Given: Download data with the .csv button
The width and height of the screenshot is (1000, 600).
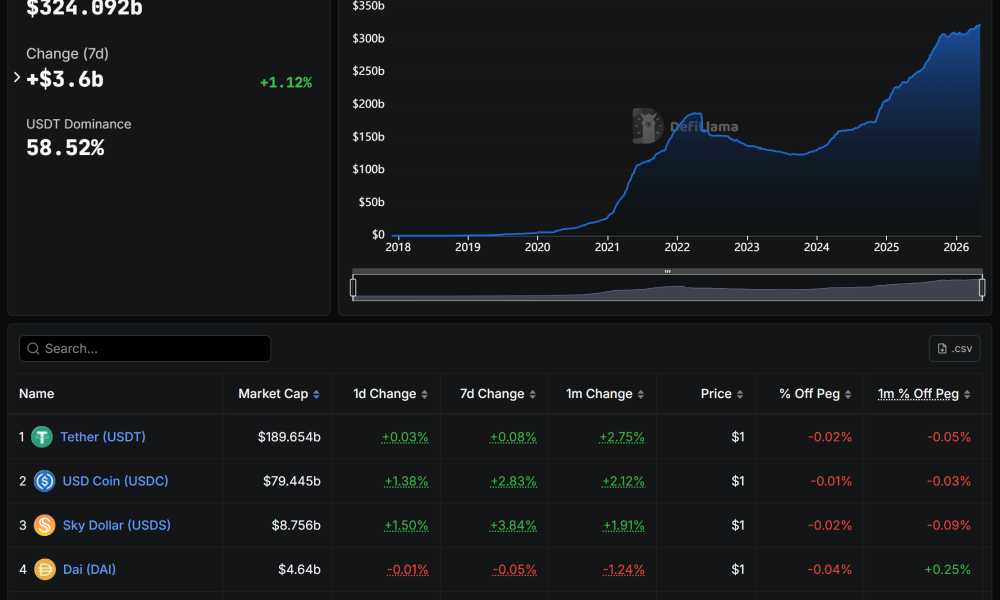Looking at the screenshot, I should click(955, 349).
